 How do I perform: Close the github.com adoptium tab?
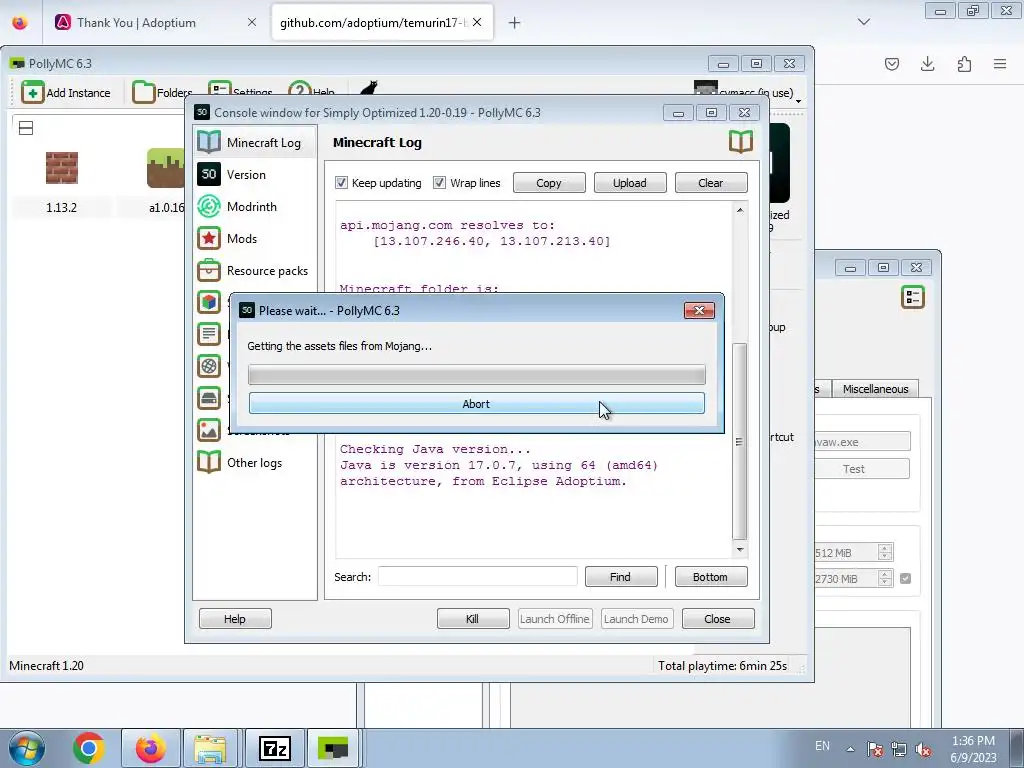(477, 22)
